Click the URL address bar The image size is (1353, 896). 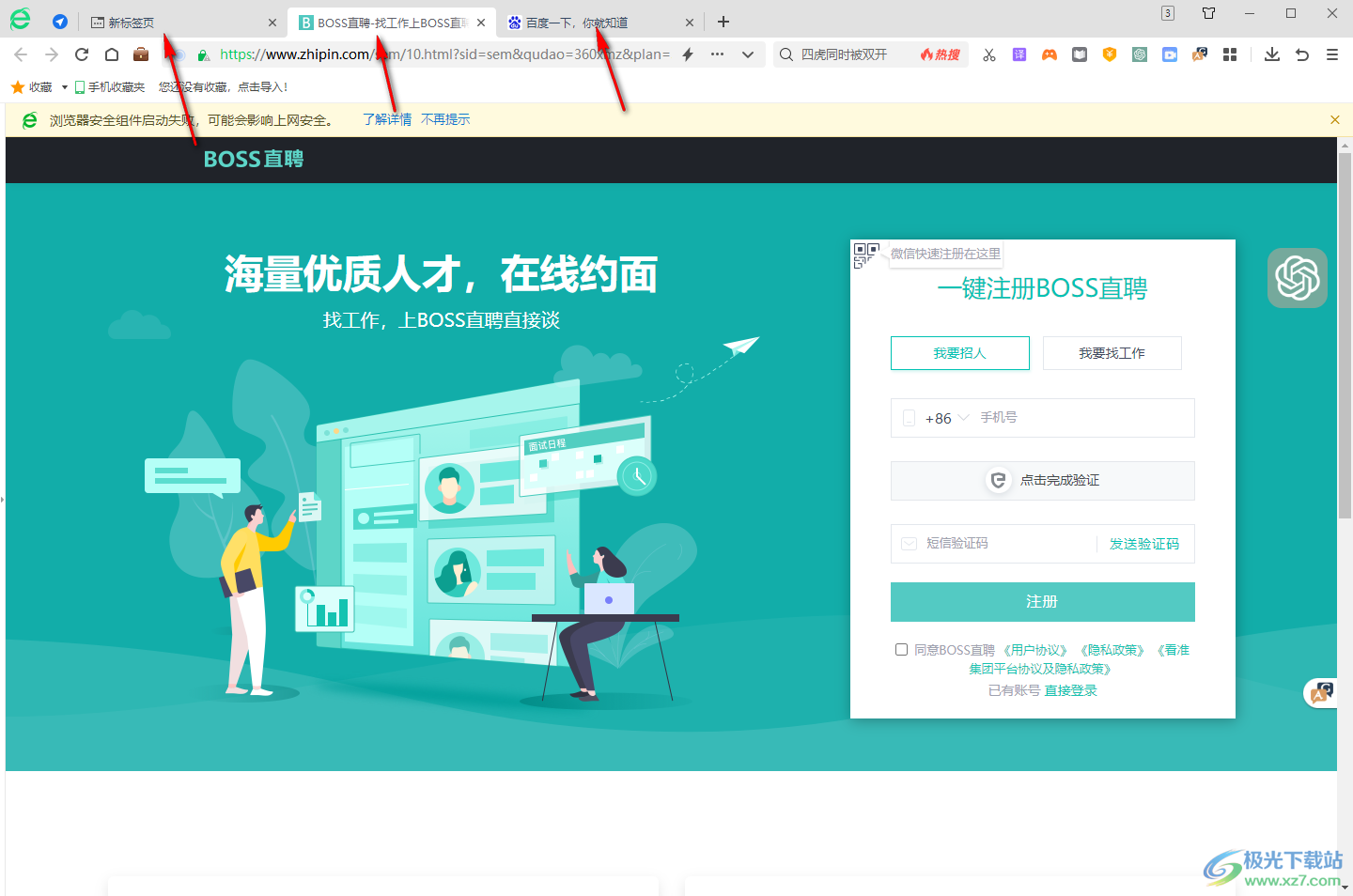click(x=445, y=54)
